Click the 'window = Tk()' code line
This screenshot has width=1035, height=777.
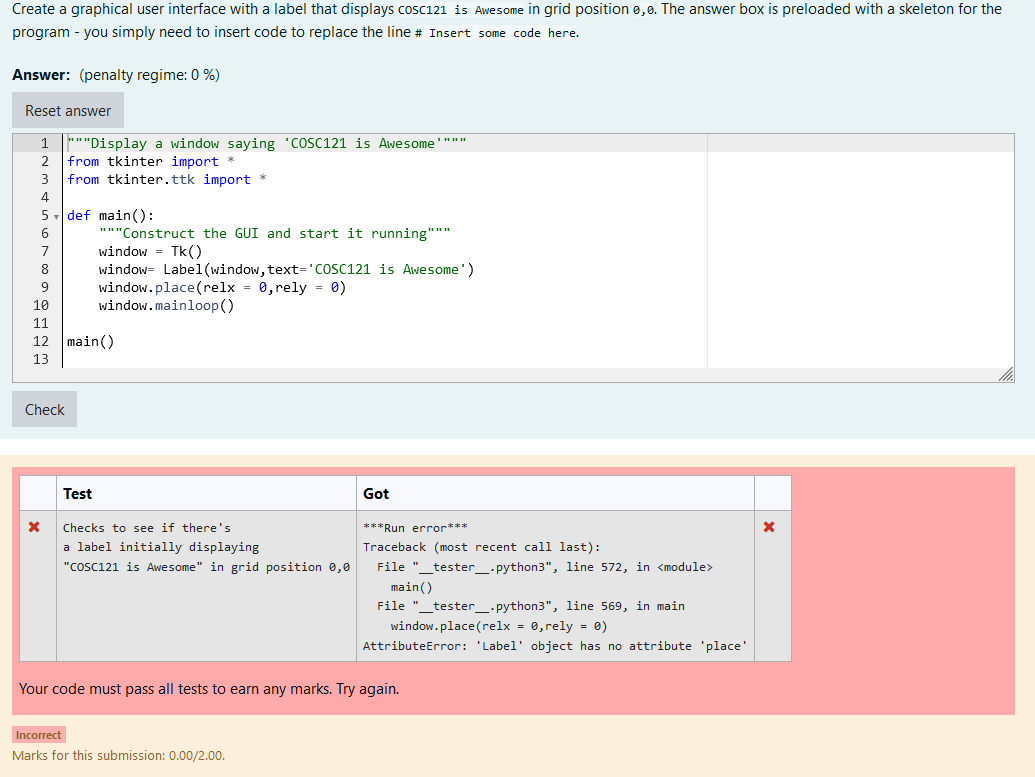coord(150,251)
